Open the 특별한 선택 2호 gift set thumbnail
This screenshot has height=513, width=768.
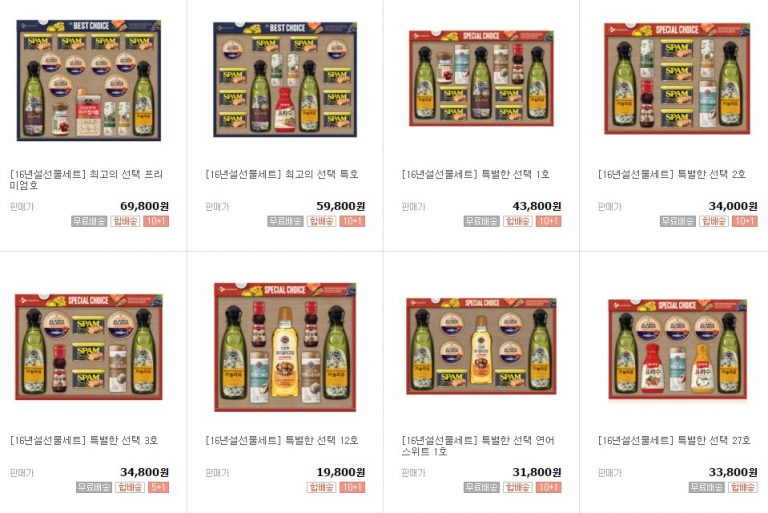click(677, 78)
